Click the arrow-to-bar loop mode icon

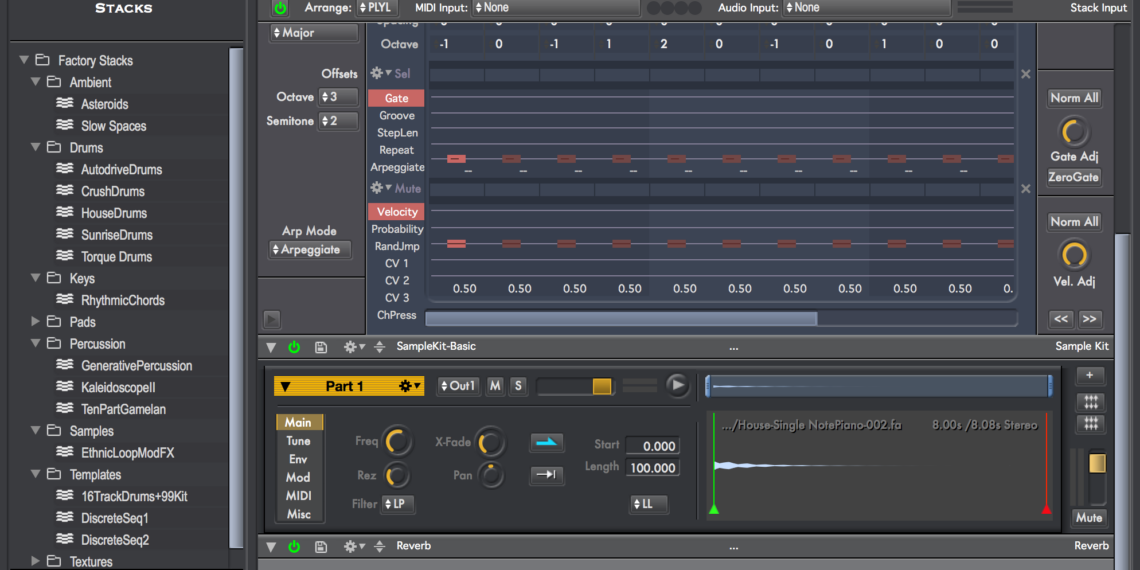pos(547,475)
